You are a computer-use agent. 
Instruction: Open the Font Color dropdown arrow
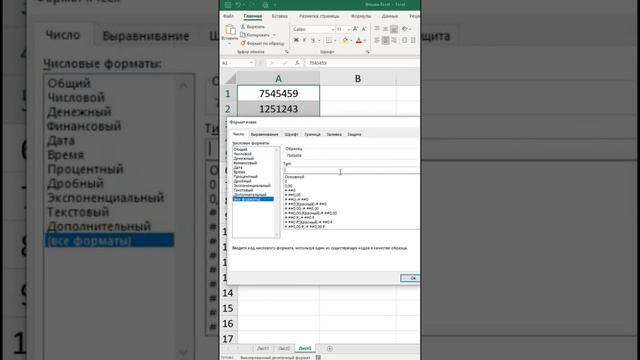[365, 40]
